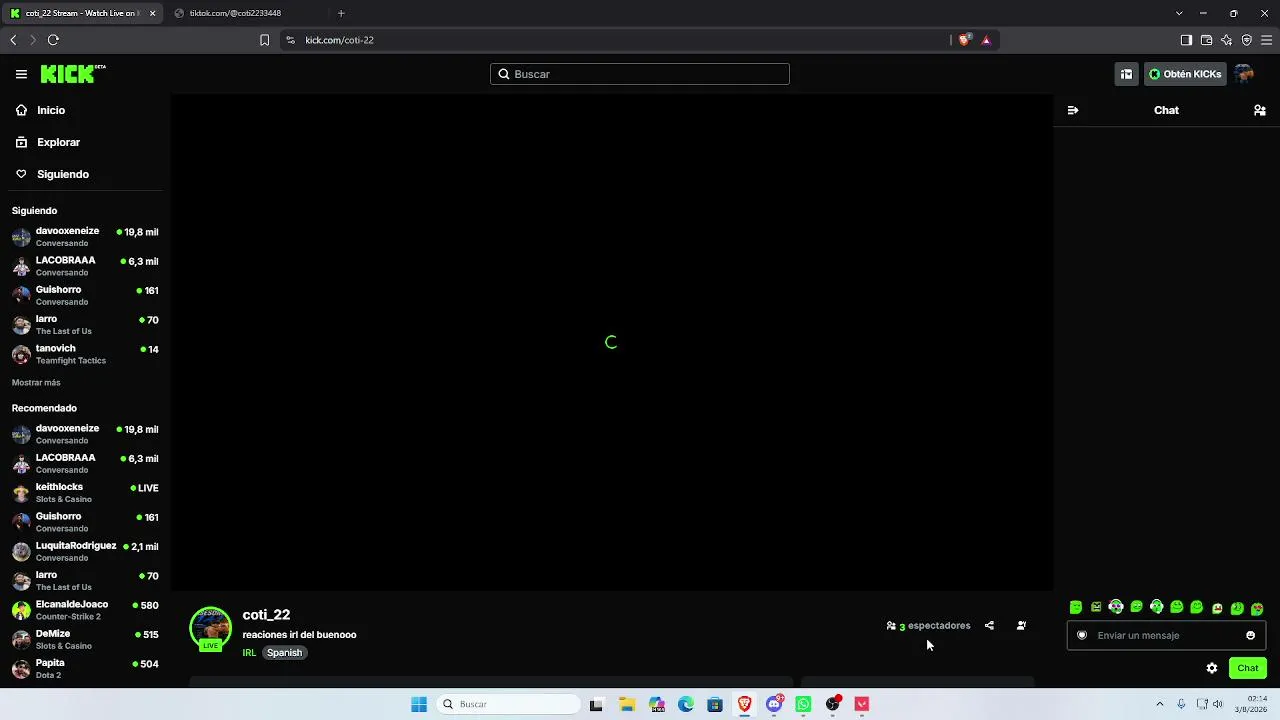The height and width of the screenshot is (720, 1280).
Task: Reload the page
Action: click(x=53, y=40)
